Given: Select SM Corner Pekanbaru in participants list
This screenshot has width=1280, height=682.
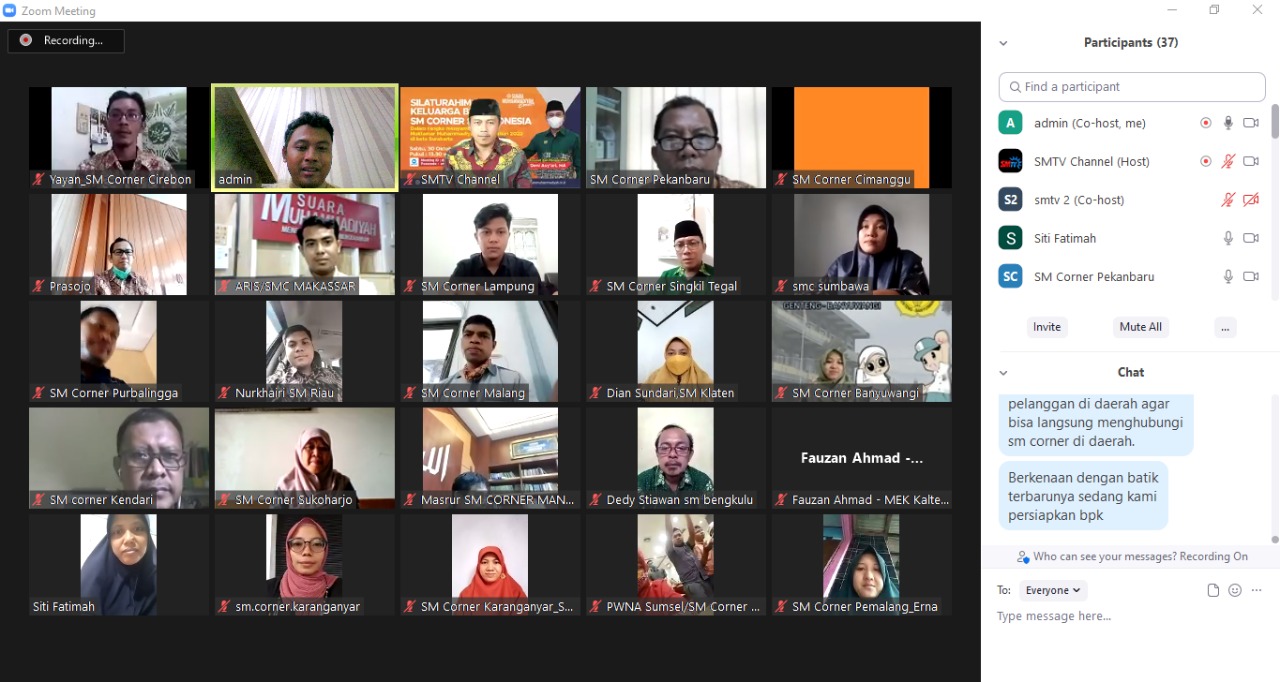Looking at the screenshot, I should coord(1130,277).
